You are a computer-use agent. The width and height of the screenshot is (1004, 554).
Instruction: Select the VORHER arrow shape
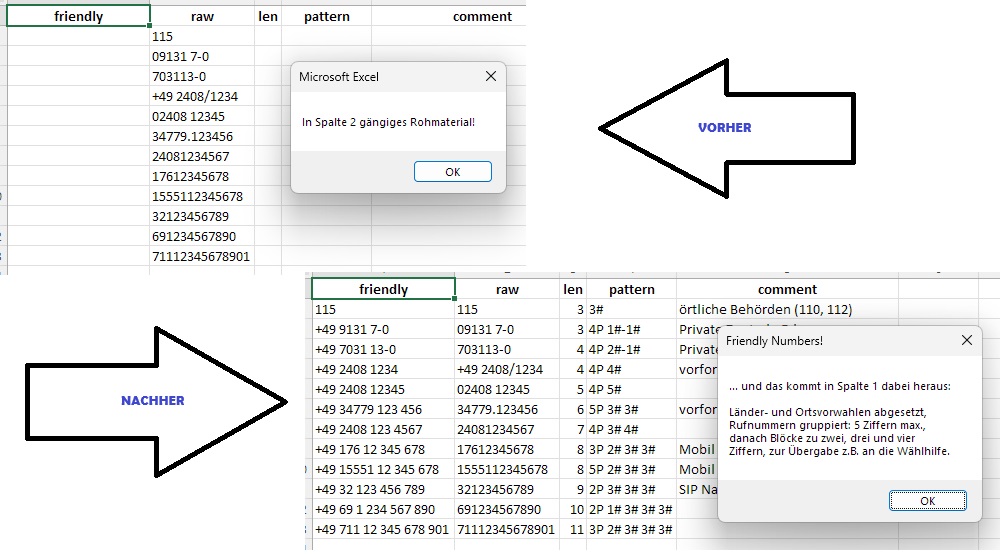[x=725, y=128]
